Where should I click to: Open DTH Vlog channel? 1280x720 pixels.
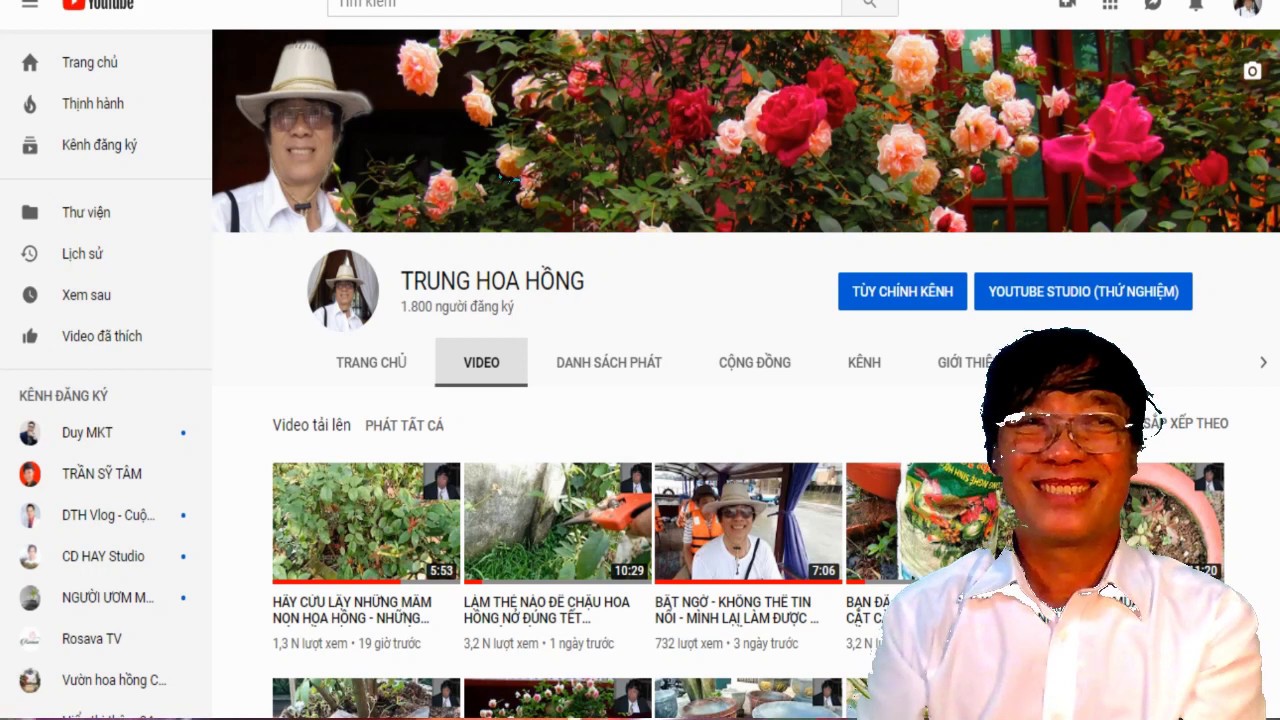106,515
